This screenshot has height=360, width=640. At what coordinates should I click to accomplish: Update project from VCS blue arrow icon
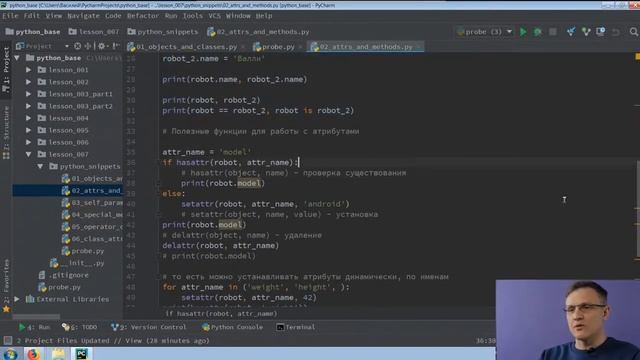coord(571,32)
